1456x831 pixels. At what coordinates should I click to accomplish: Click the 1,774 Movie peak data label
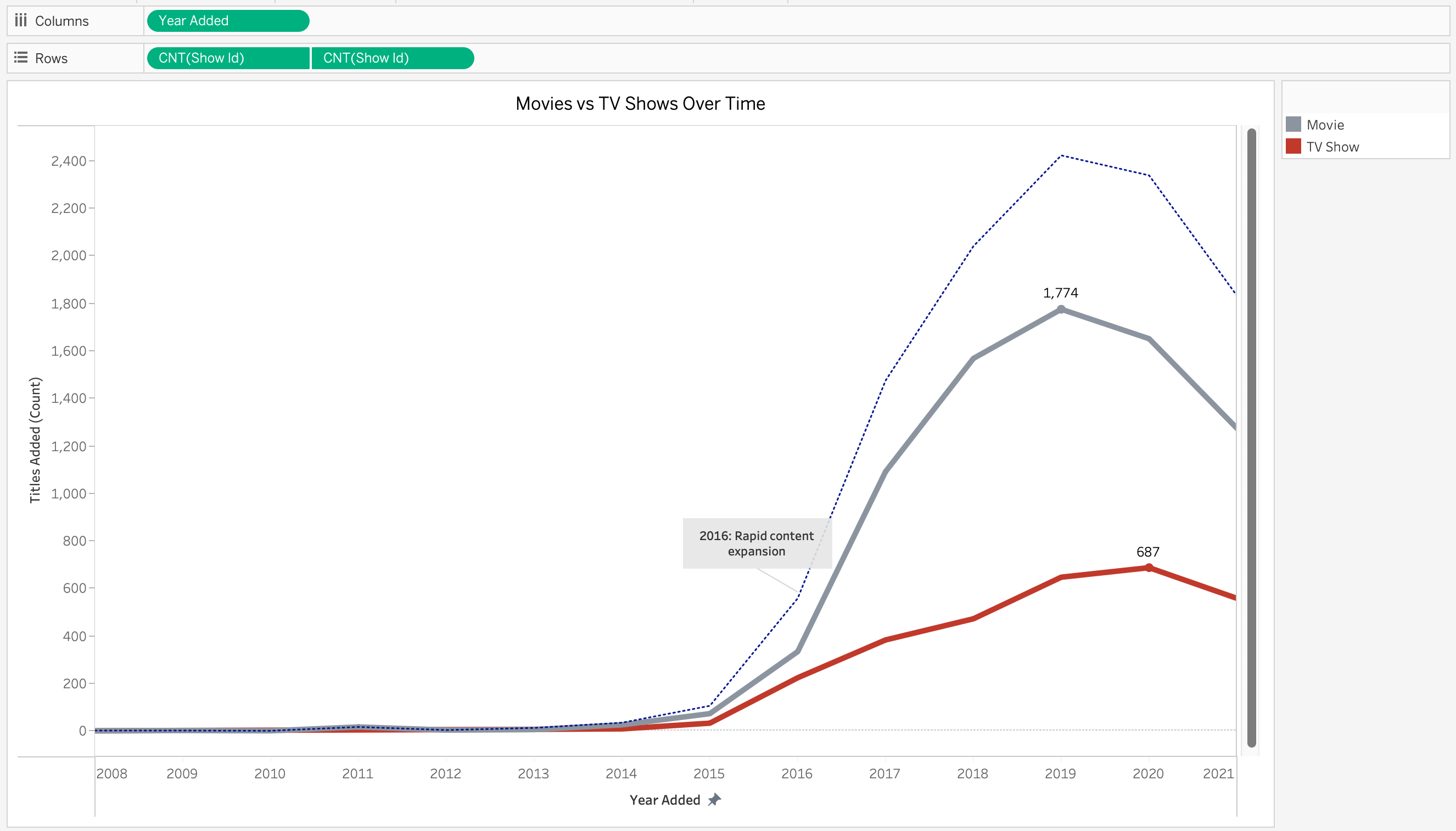click(1061, 293)
